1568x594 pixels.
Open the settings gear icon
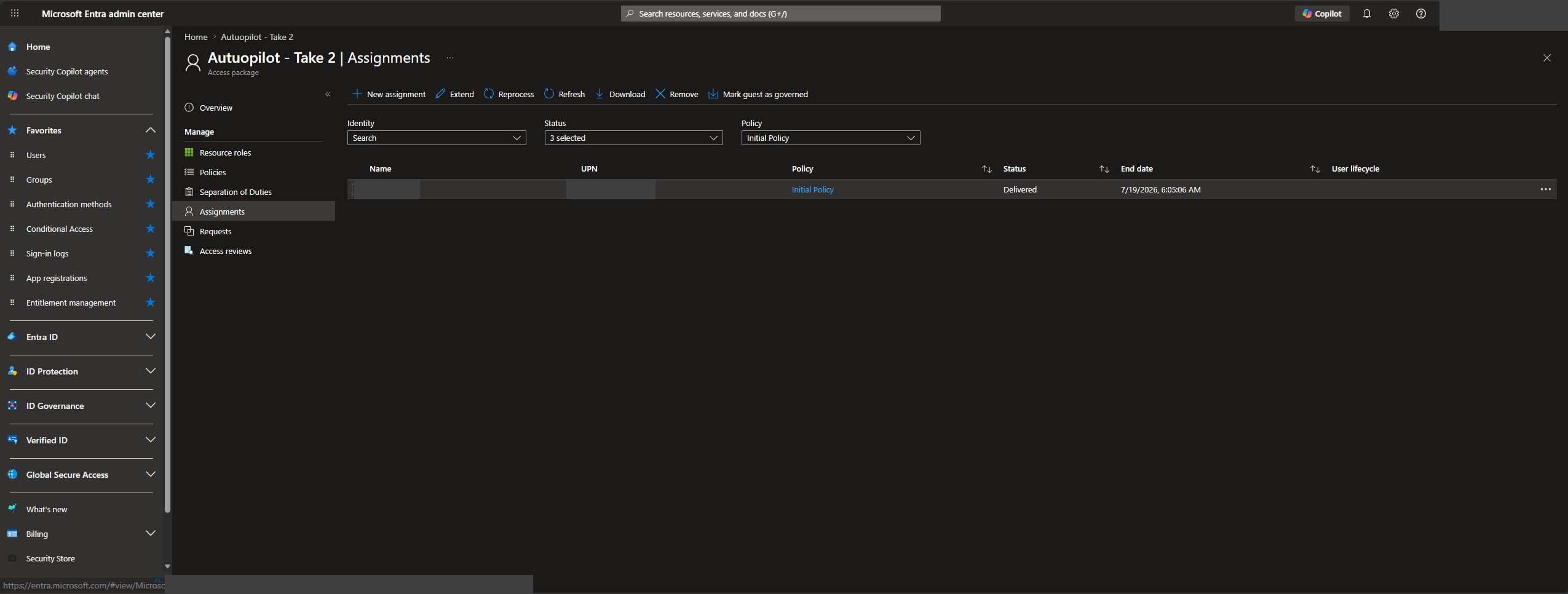click(1393, 14)
